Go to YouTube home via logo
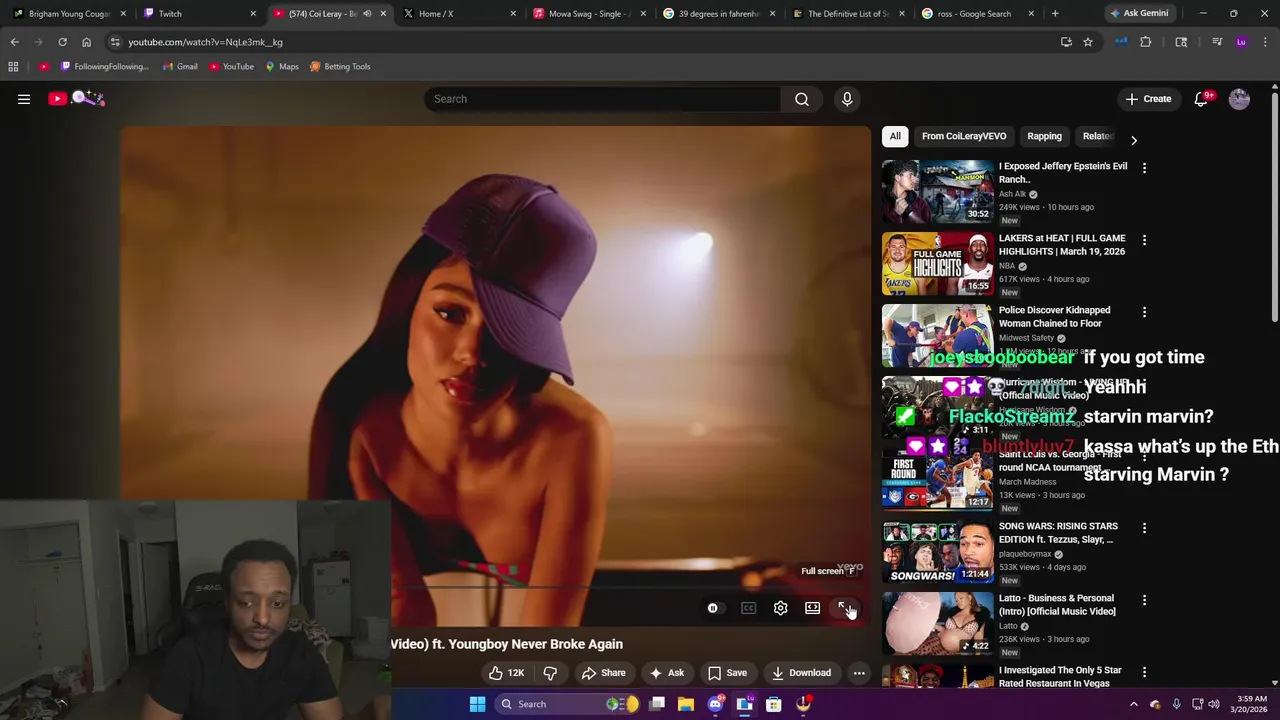Viewport: 1280px width, 720px height. point(76,98)
